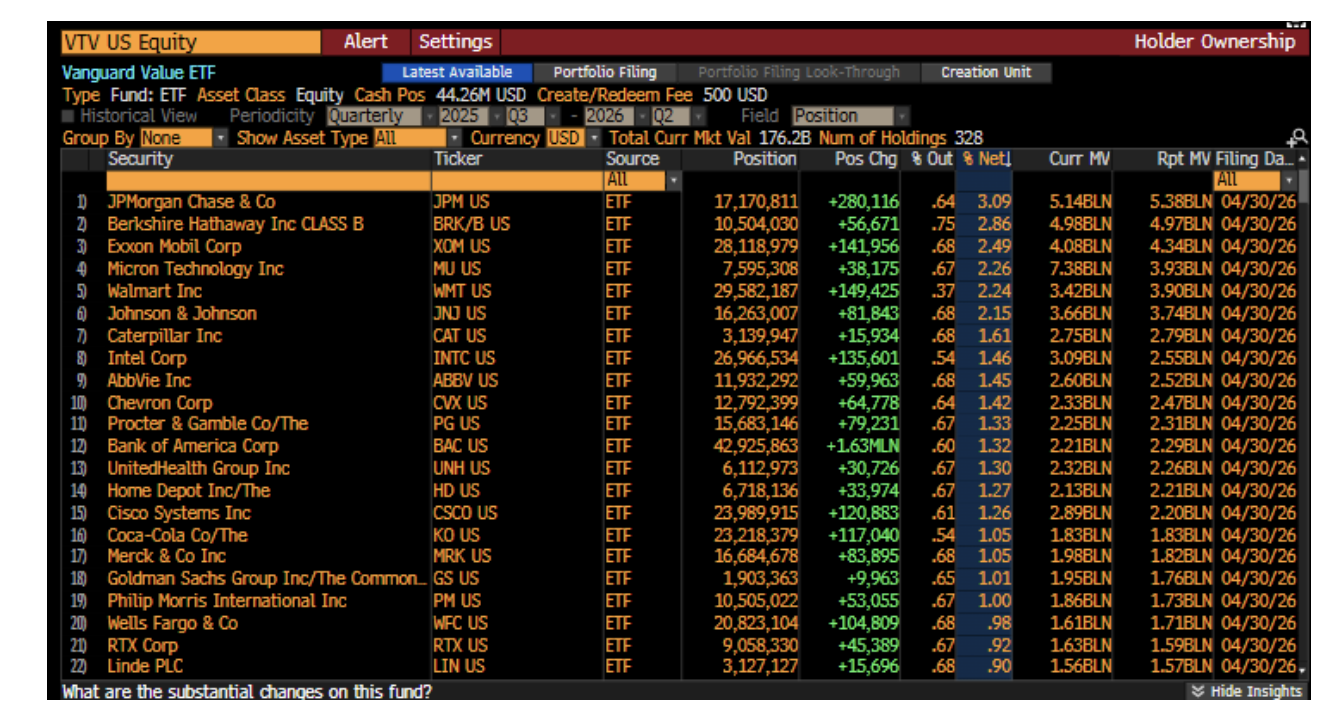Click the substantial changes on this fund question
The image size is (1326, 714).
point(247,691)
